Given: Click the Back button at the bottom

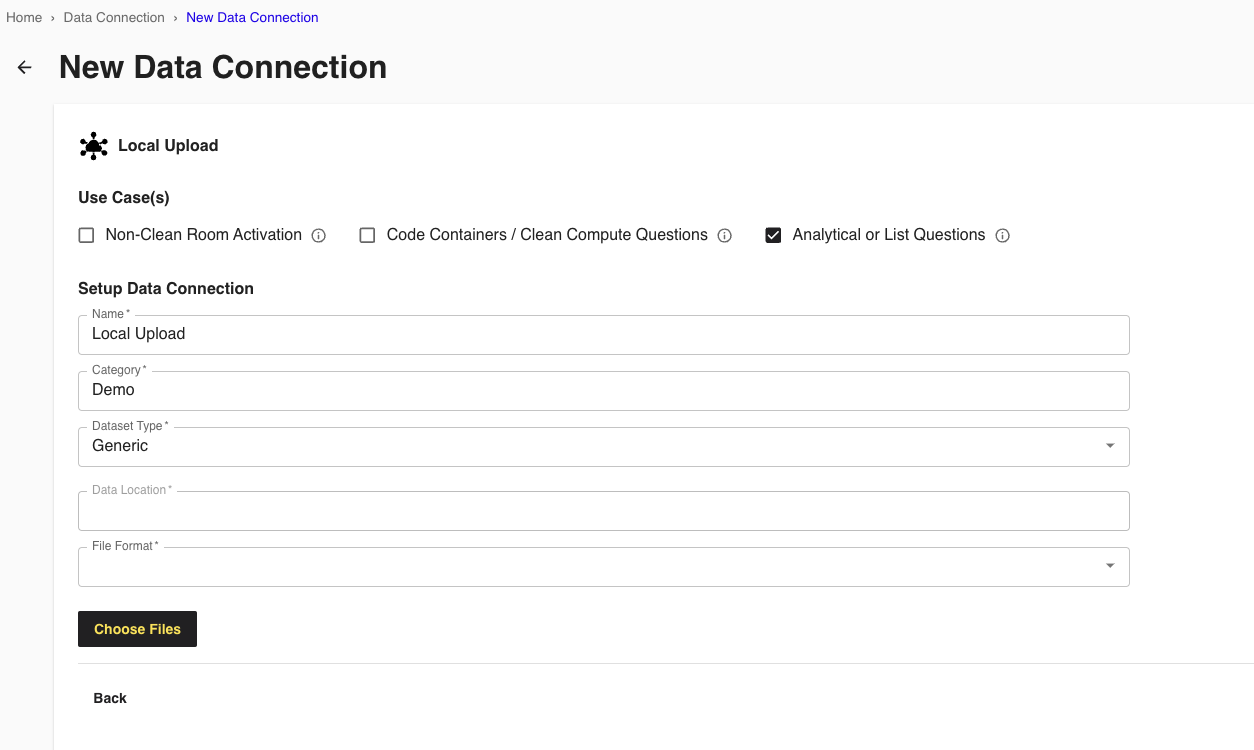Looking at the screenshot, I should (x=110, y=698).
